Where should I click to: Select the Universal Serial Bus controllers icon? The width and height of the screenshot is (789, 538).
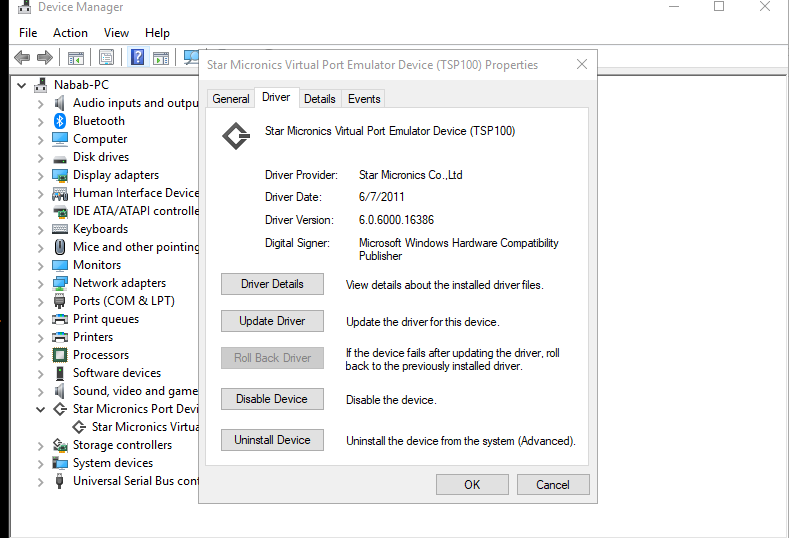click(x=59, y=481)
